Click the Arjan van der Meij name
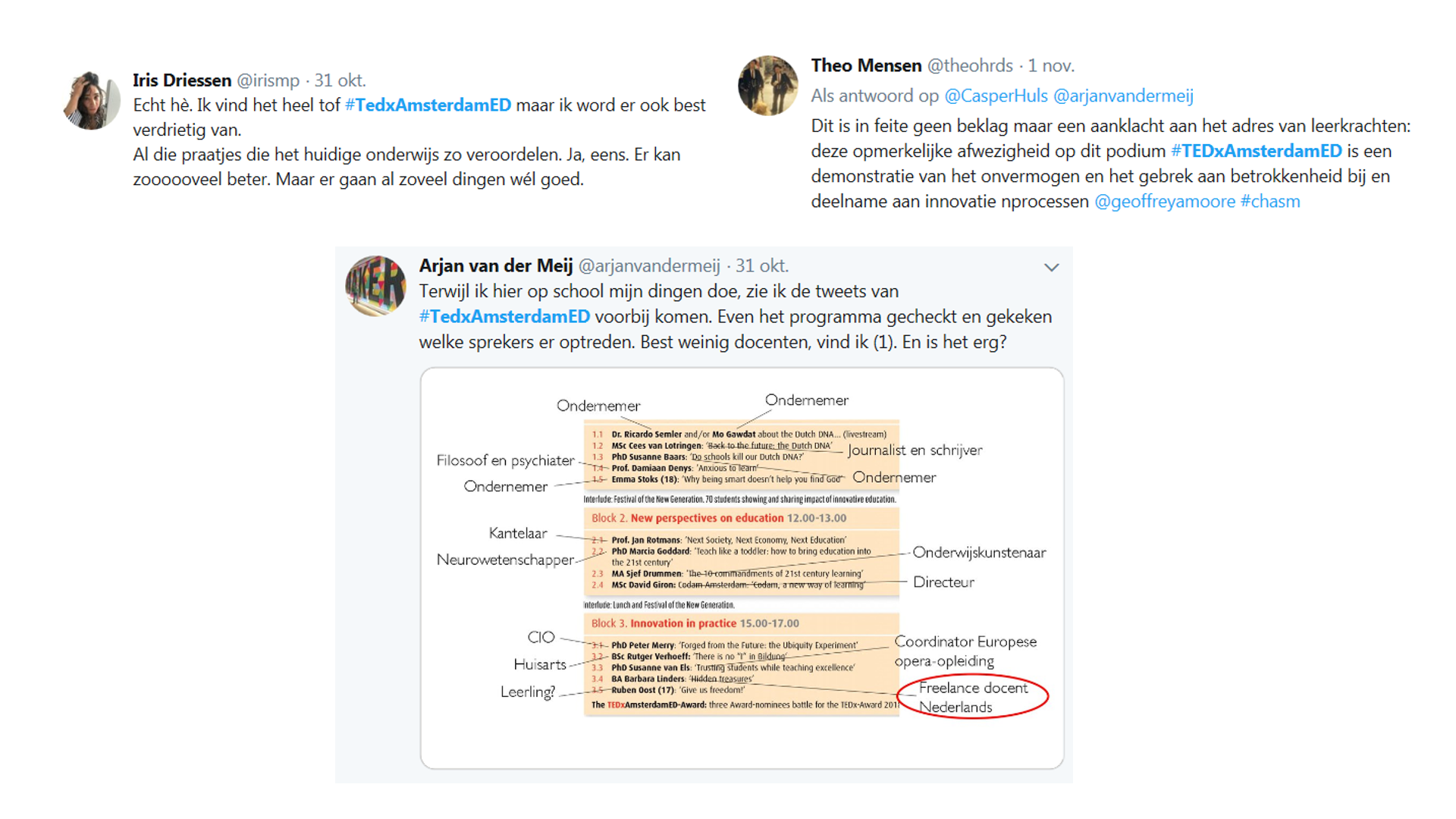Screen dimensions: 1456x819 click(496, 265)
